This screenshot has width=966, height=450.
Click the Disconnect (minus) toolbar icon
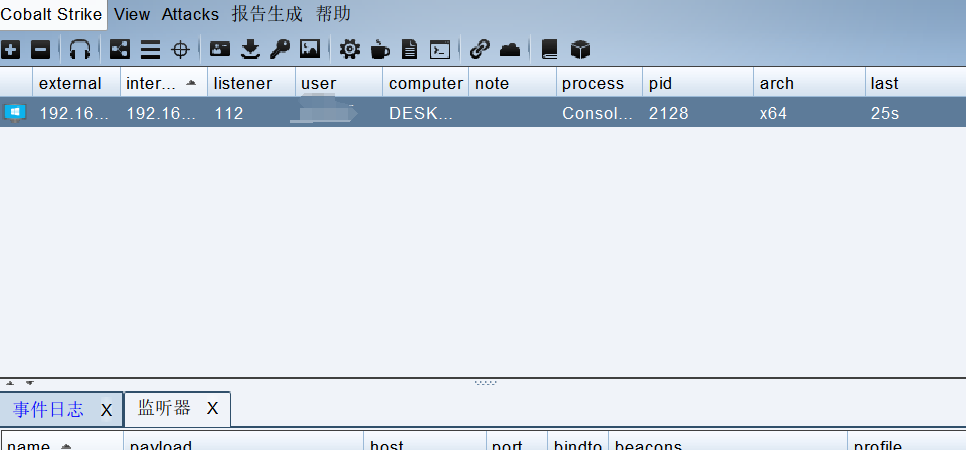point(40,49)
